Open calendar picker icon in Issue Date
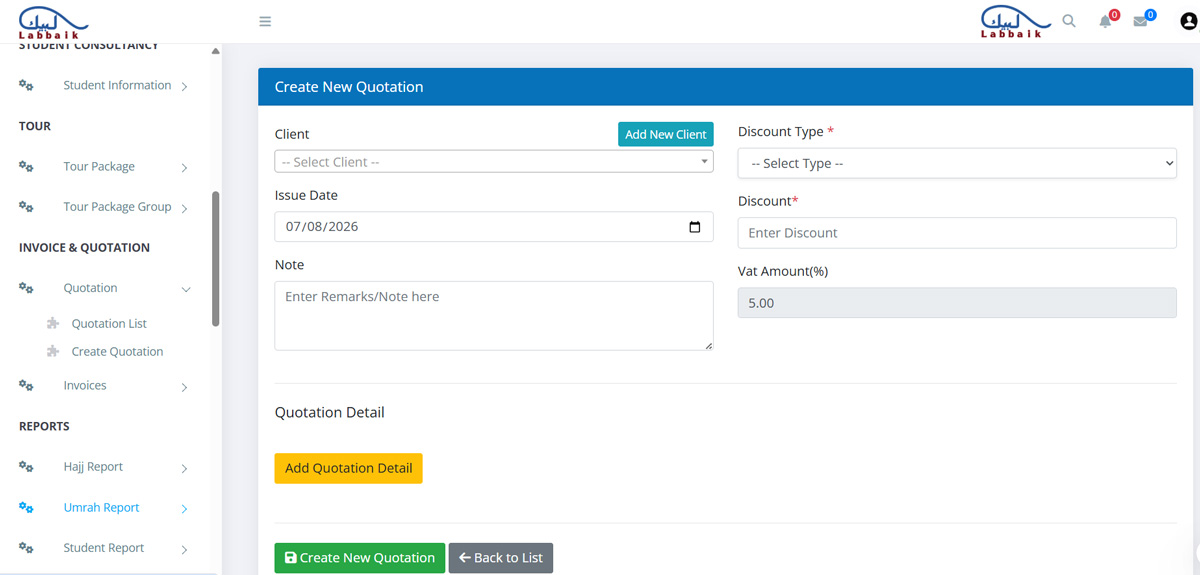 tap(695, 227)
